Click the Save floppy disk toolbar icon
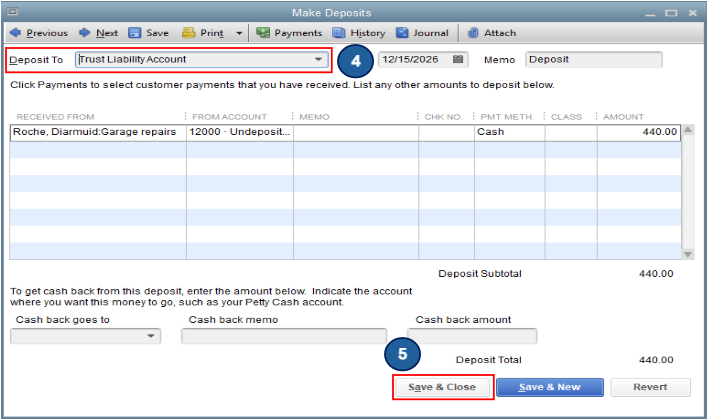The height and width of the screenshot is (419, 707). click(x=134, y=33)
